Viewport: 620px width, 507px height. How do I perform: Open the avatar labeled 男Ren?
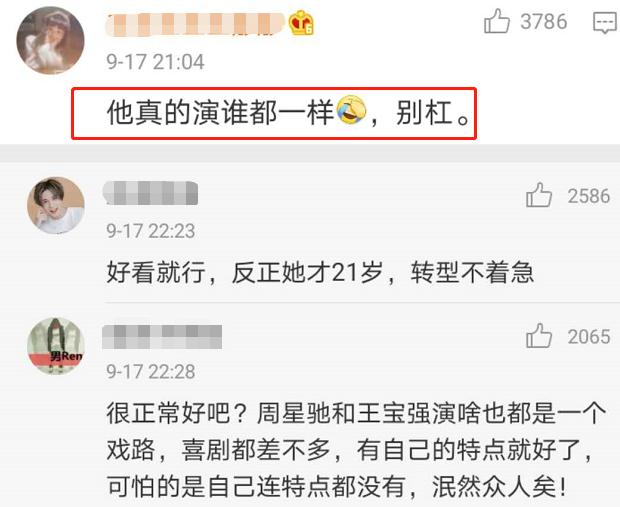pos(56,346)
